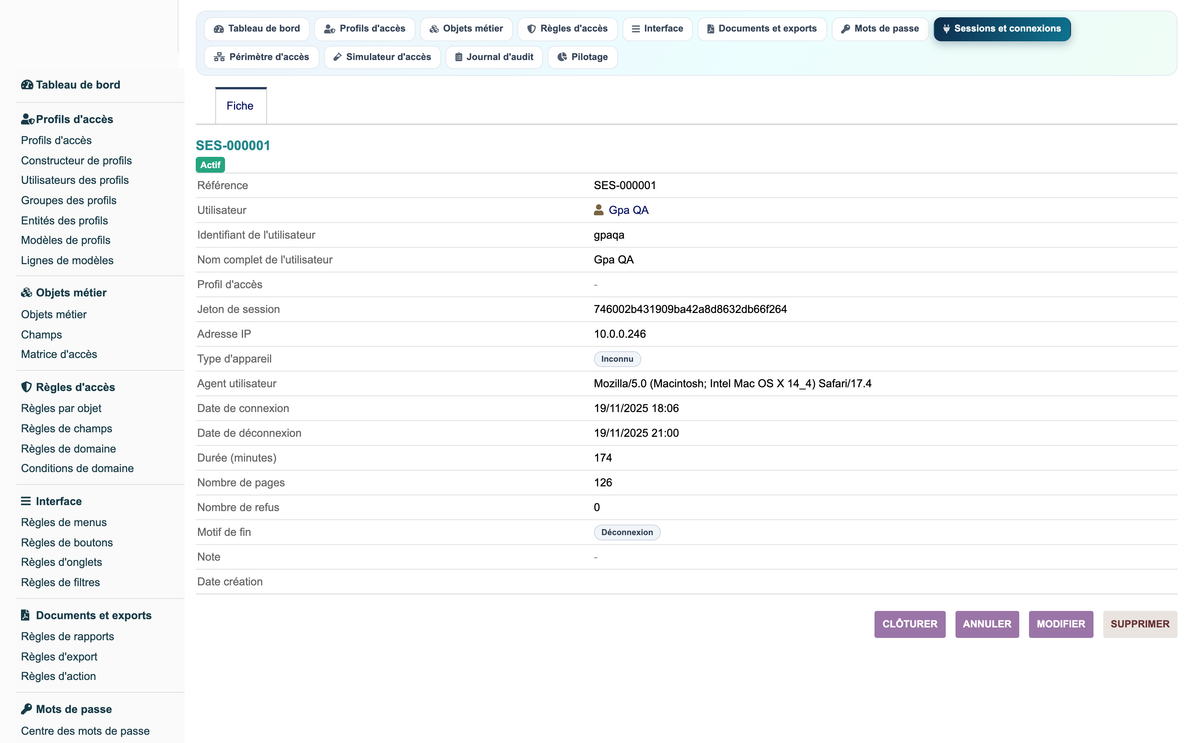Click IP address value 10.0.0.246

click(620, 334)
